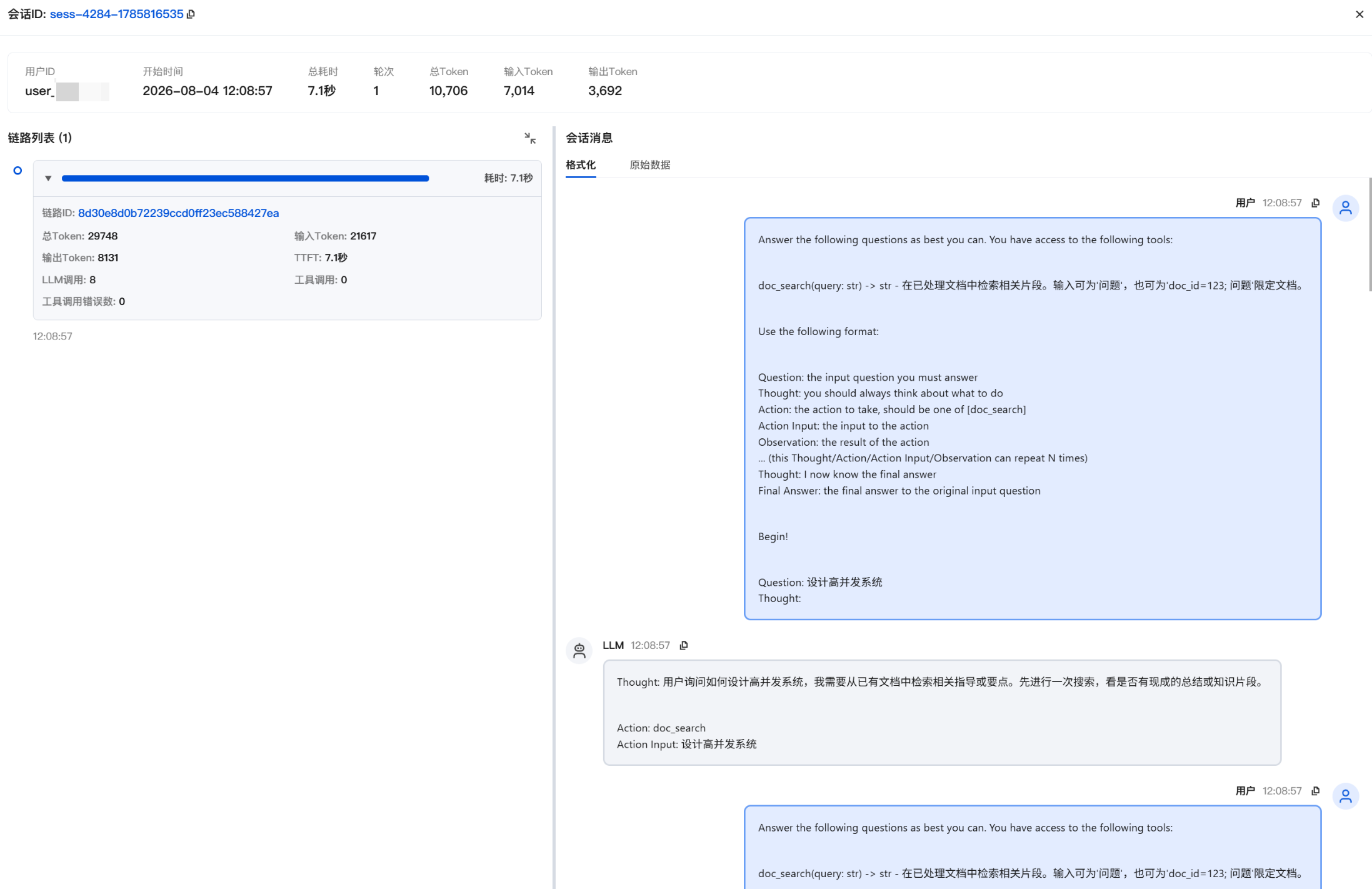This screenshot has width=1372, height=889.
Task: Click the trace 耗时: 7.1秒 label
Action: (508, 178)
